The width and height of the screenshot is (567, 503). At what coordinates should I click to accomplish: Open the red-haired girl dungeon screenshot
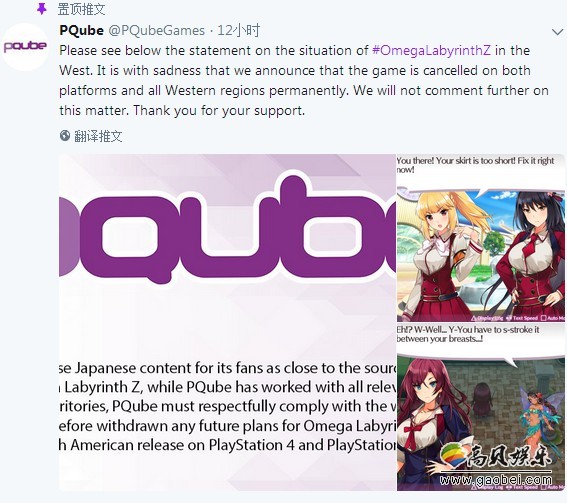(x=481, y=407)
